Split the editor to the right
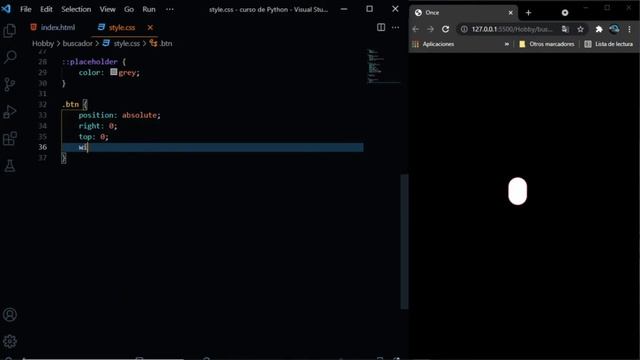This screenshot has width=640, height=360. (x=381, y=27)
